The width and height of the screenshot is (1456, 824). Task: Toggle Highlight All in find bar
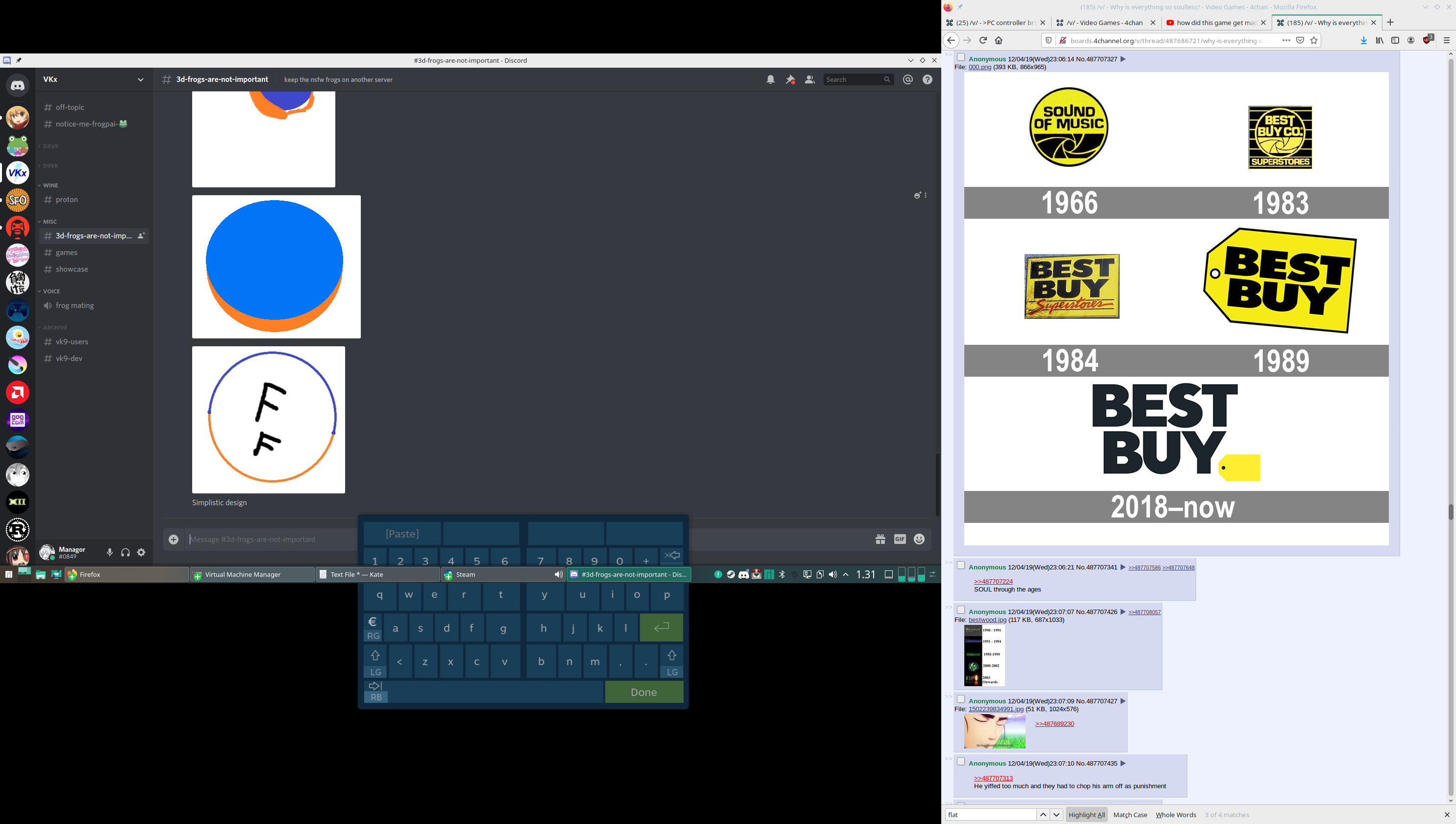[1087, 815]
